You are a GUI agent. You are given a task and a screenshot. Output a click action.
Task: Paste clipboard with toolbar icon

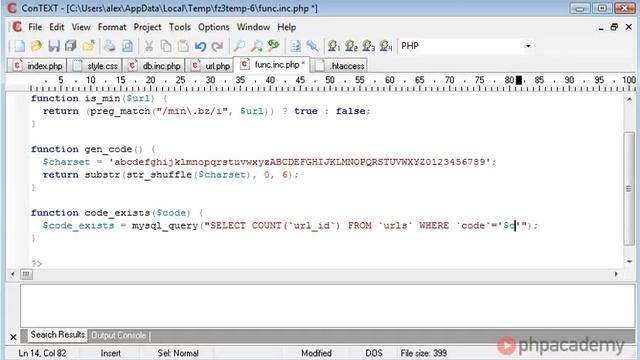tap(183, 46)
